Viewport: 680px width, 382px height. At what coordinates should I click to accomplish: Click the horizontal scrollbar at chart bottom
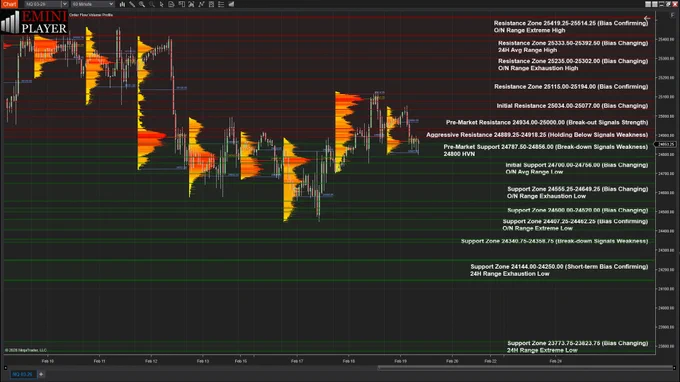pyautogui.click(x=525, y=368)
